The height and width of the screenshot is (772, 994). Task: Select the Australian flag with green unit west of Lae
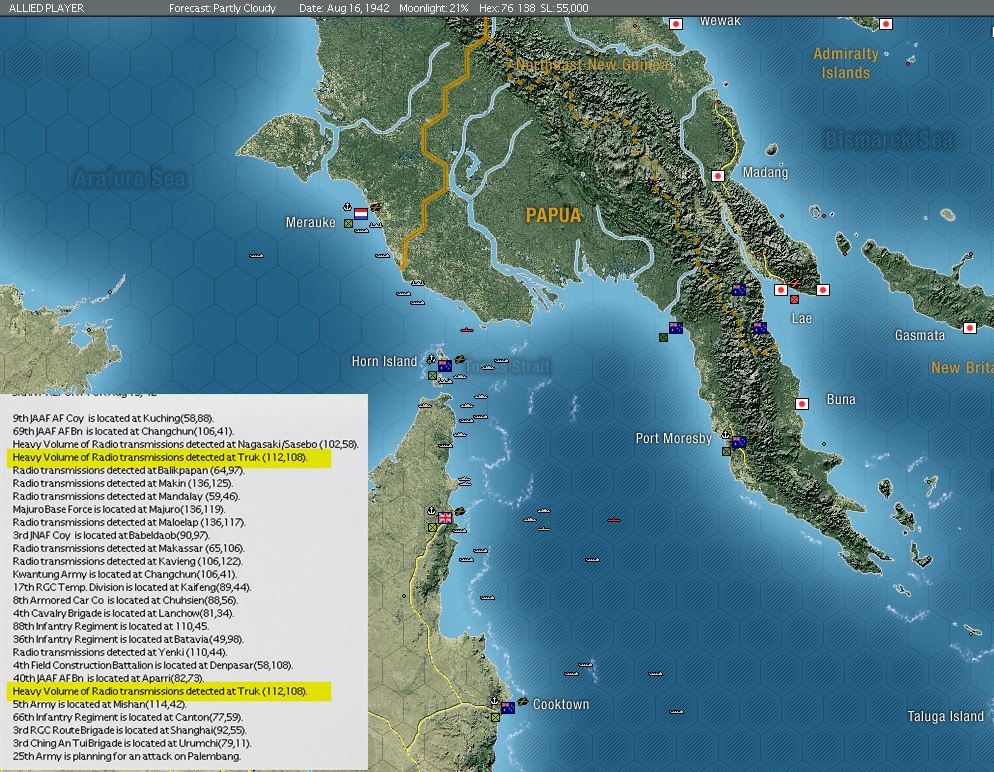(x=676, y=328)
